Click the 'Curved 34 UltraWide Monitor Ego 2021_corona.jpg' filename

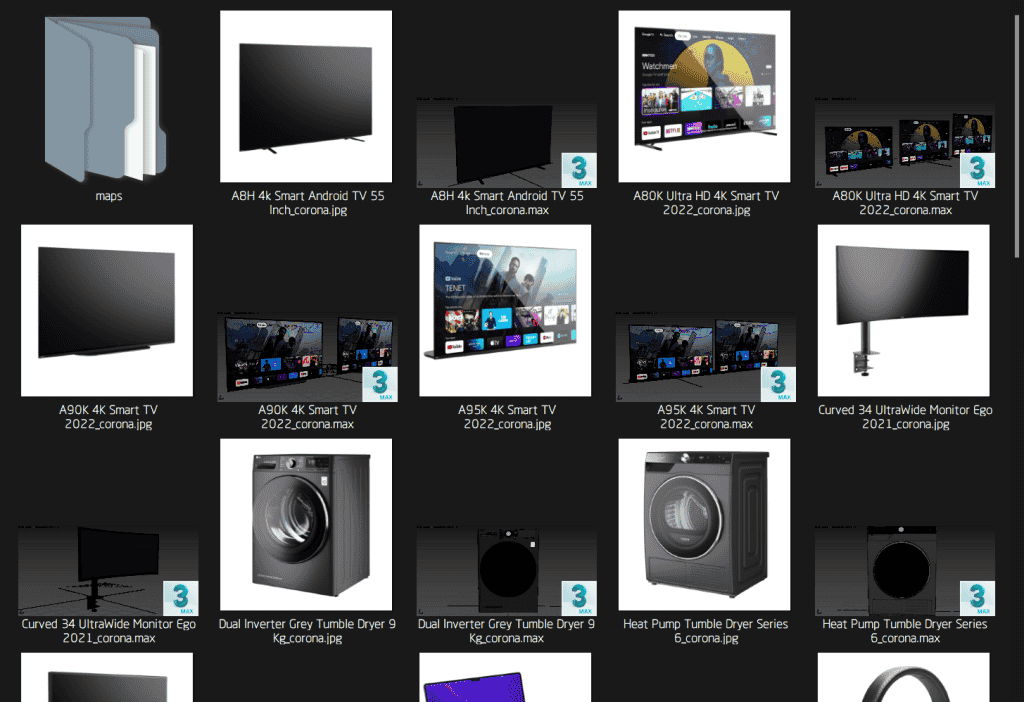[x=905, y=417]
